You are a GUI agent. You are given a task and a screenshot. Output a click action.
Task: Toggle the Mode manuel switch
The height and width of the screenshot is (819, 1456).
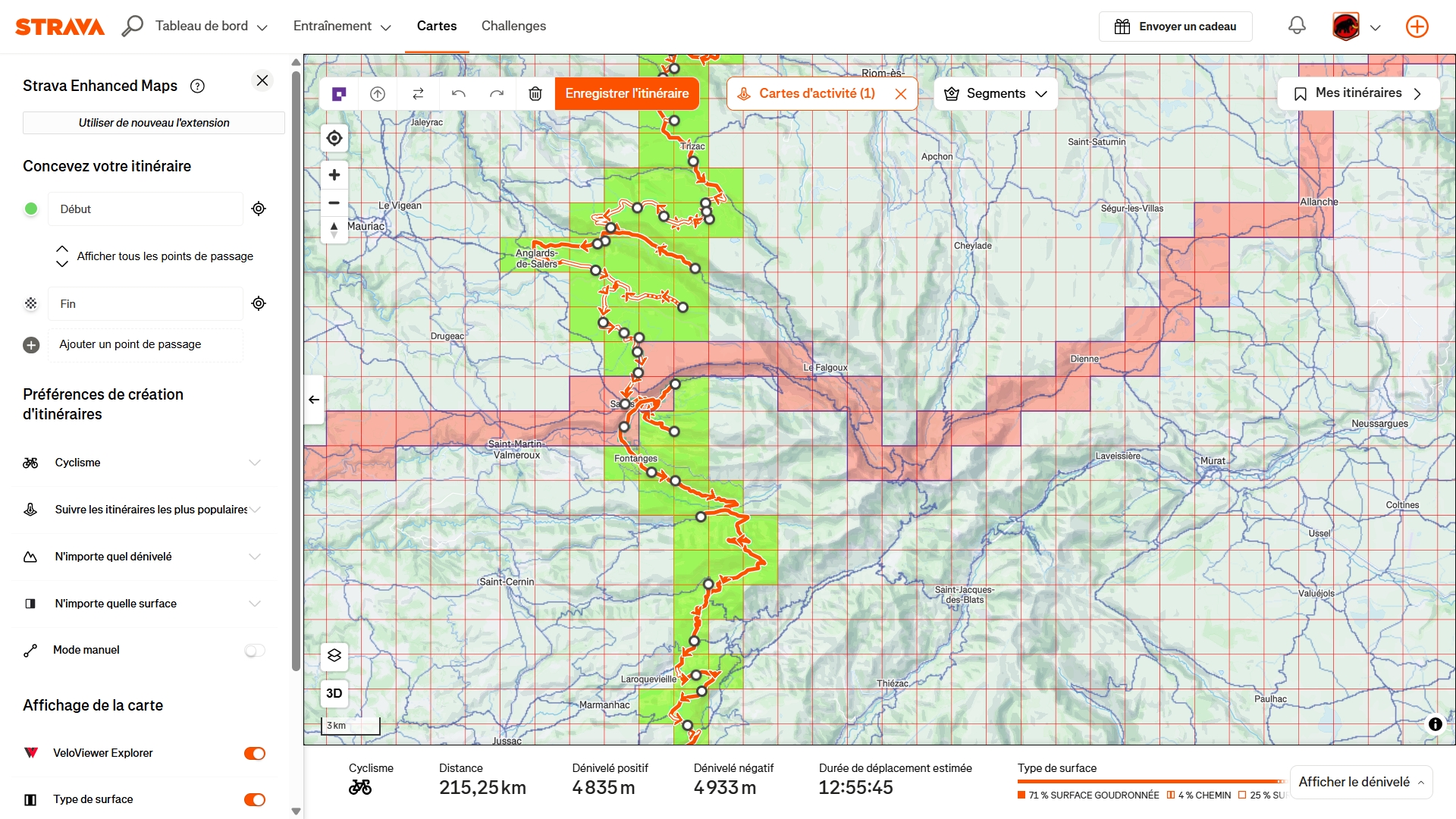pyautogui.click(x=255, y=651)
